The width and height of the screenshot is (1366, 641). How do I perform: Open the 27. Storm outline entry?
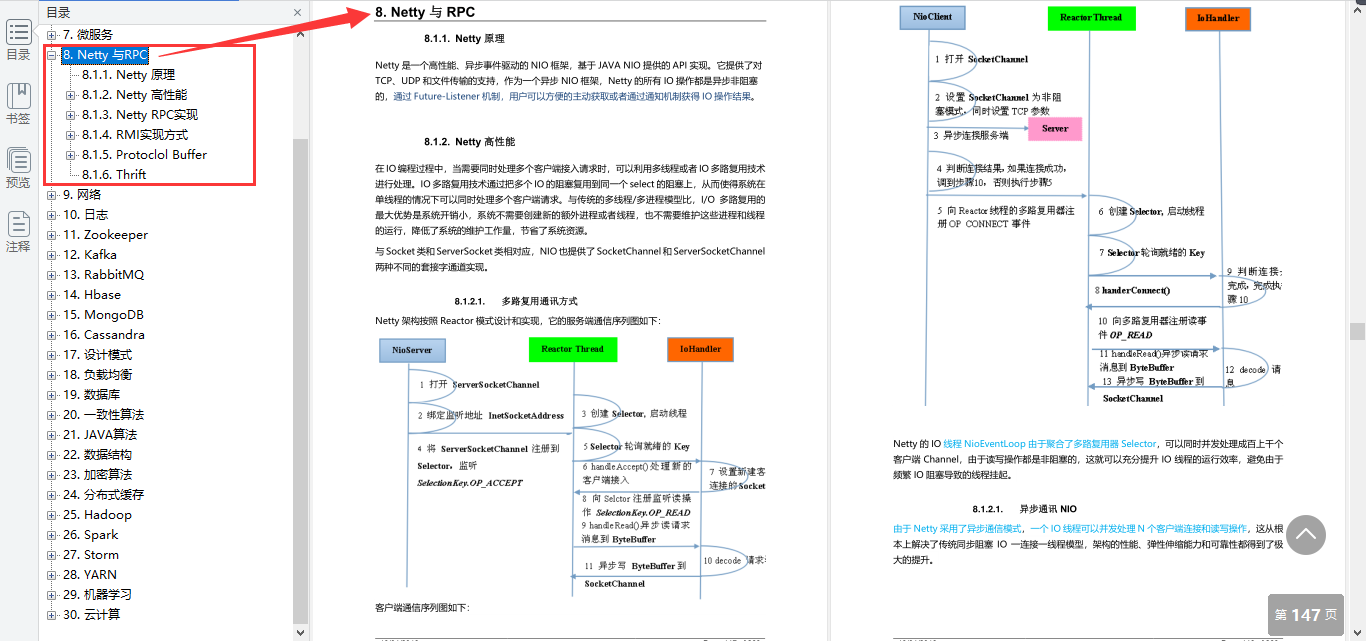[x=91, y=555]
